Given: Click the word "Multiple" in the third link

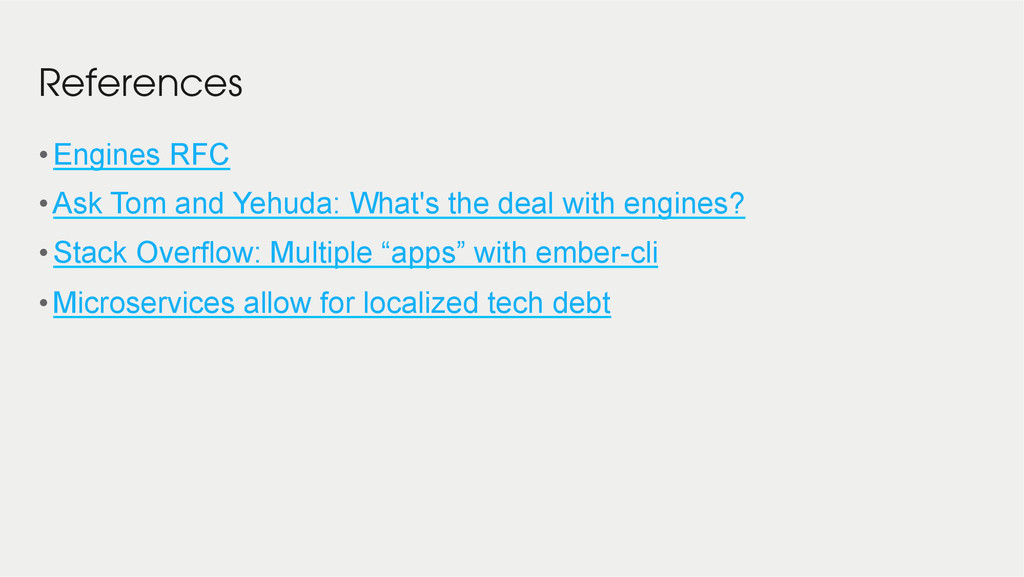Looking at the screenshot, I should point(319,253).
